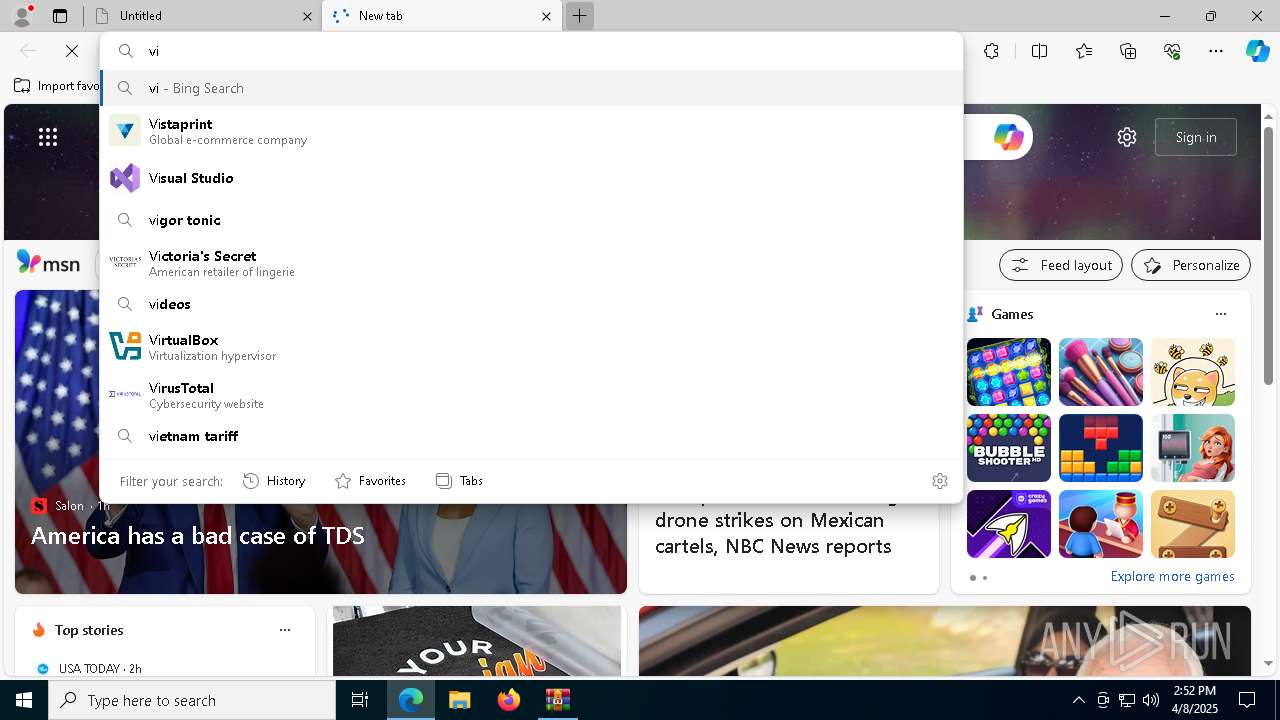Image resolution: width=1280 pixels, height=720 pixels.
Task: Open the wood screw puzzle game thumbnail
Action: (x=1193, y=524)
